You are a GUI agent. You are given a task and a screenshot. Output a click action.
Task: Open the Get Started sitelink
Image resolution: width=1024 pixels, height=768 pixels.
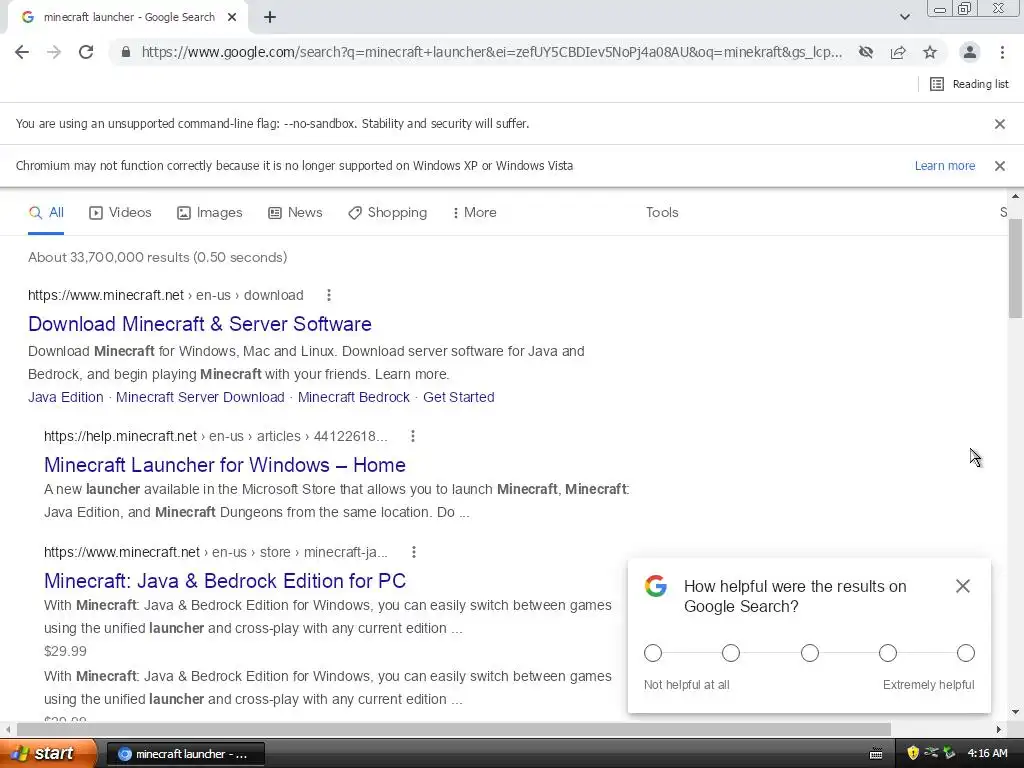coord(458,397)
